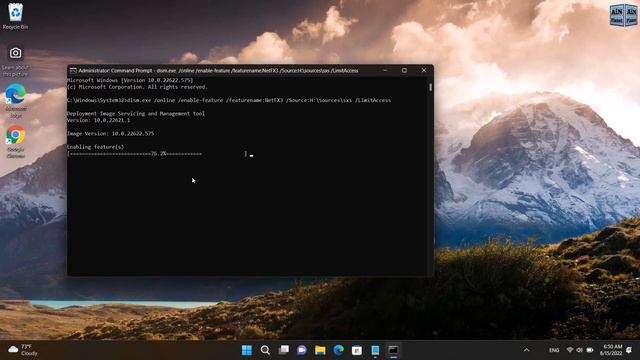This screenshot has height=360, width=640.
Task: Click the 76.2% progress bar text
Action: (159, 153)
